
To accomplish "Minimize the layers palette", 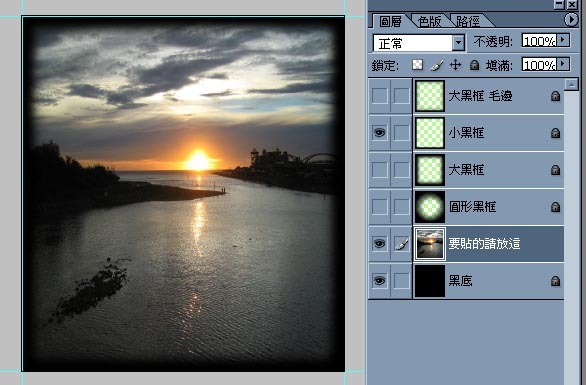I will pos(559,4).
